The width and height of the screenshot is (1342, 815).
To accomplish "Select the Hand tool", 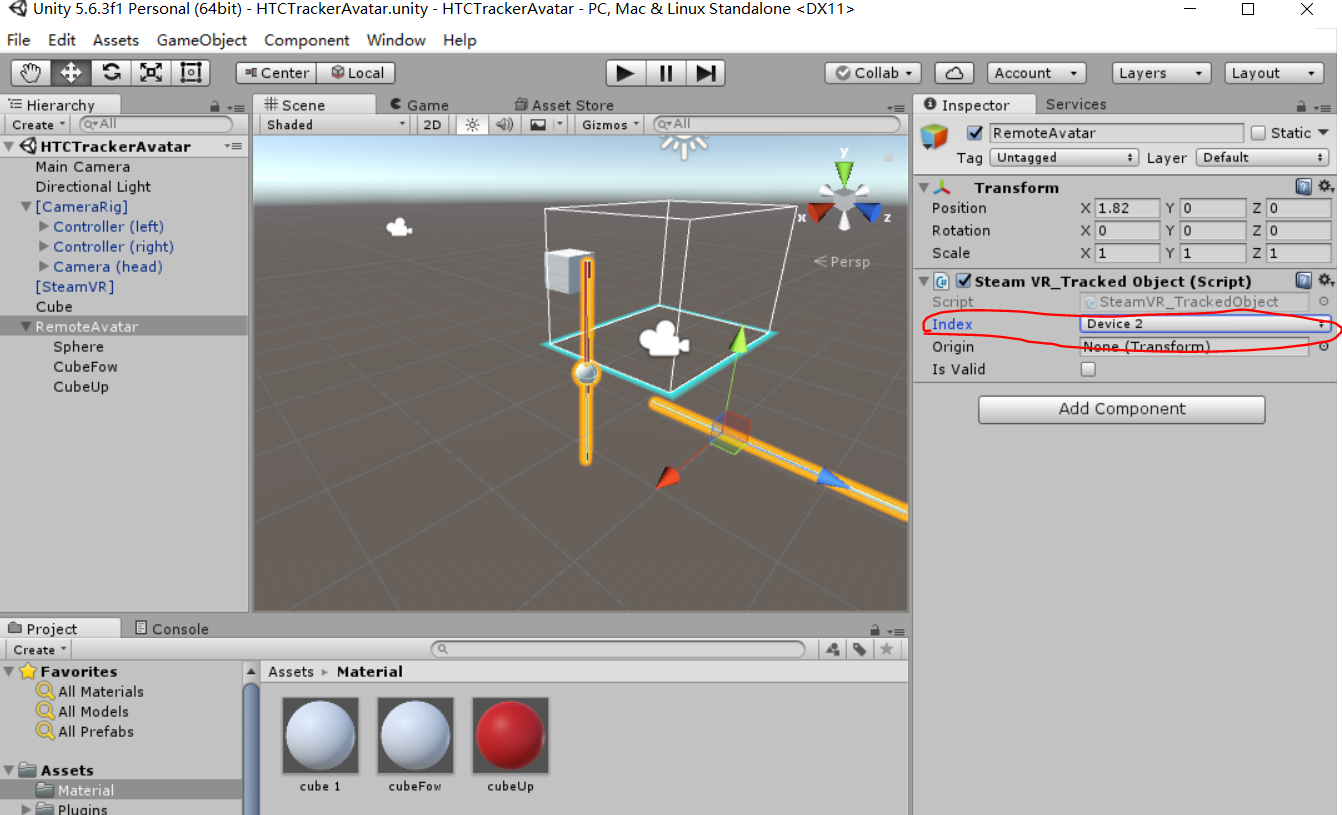I will (x=31, y=73).
